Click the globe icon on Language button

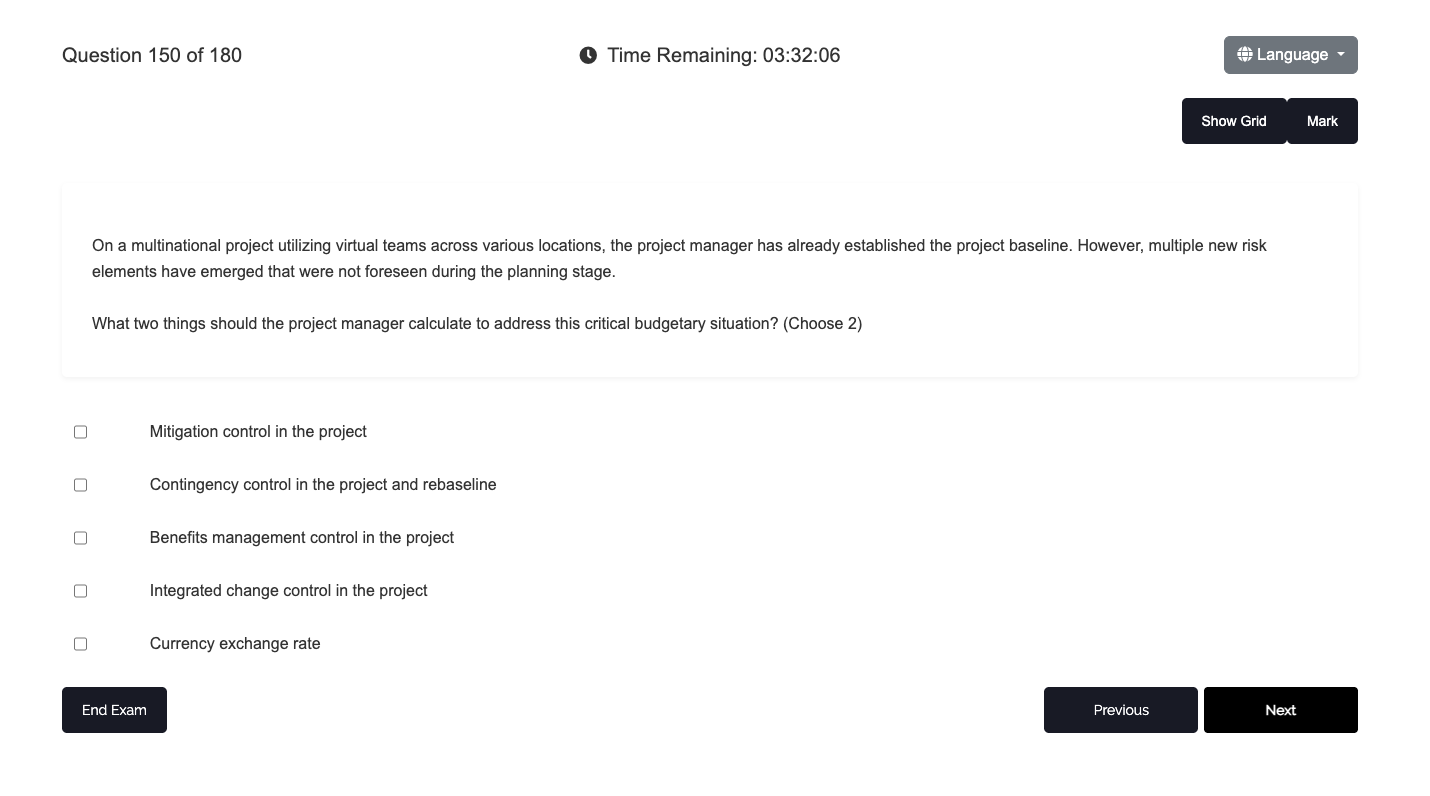1244,54
